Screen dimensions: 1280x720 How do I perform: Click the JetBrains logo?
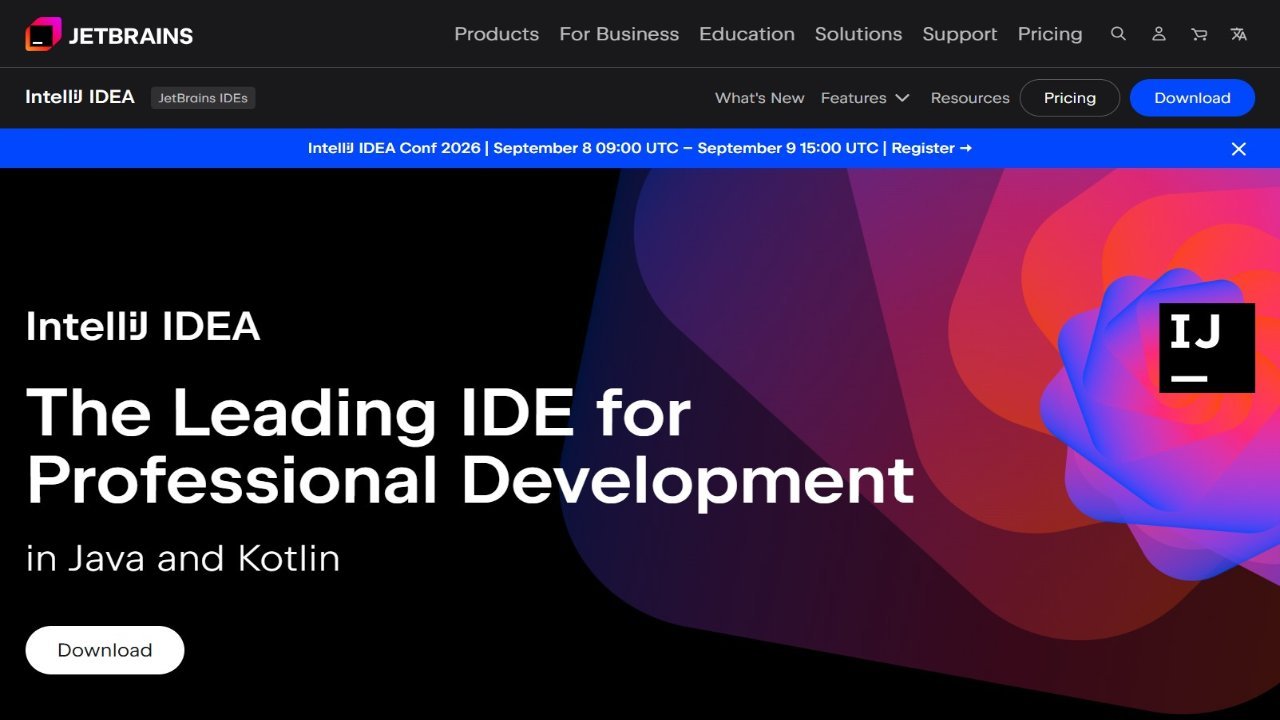click(x=109, y=35)
